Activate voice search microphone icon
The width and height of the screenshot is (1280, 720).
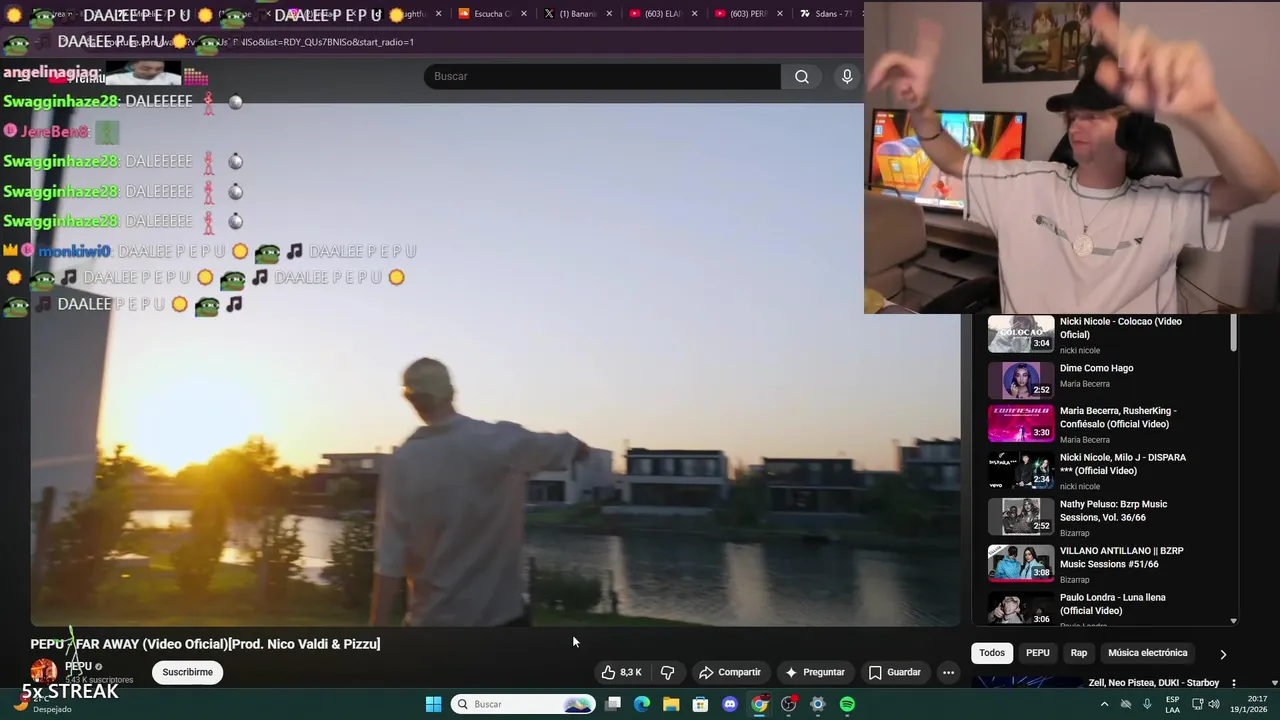coord(847,77)
